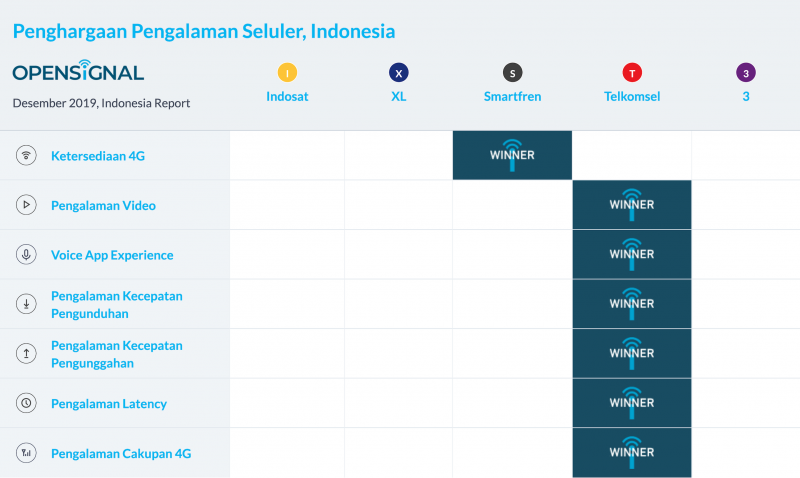The height and width of the screenshot is (478, 800).
Task: Click the Pengalaman Latency clock icon
Action: (x=26, y=403)
